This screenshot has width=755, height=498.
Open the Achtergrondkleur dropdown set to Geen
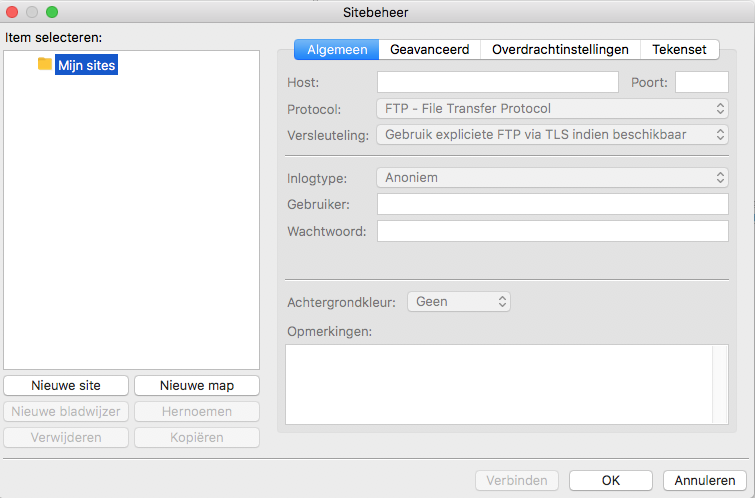point(459,302)
